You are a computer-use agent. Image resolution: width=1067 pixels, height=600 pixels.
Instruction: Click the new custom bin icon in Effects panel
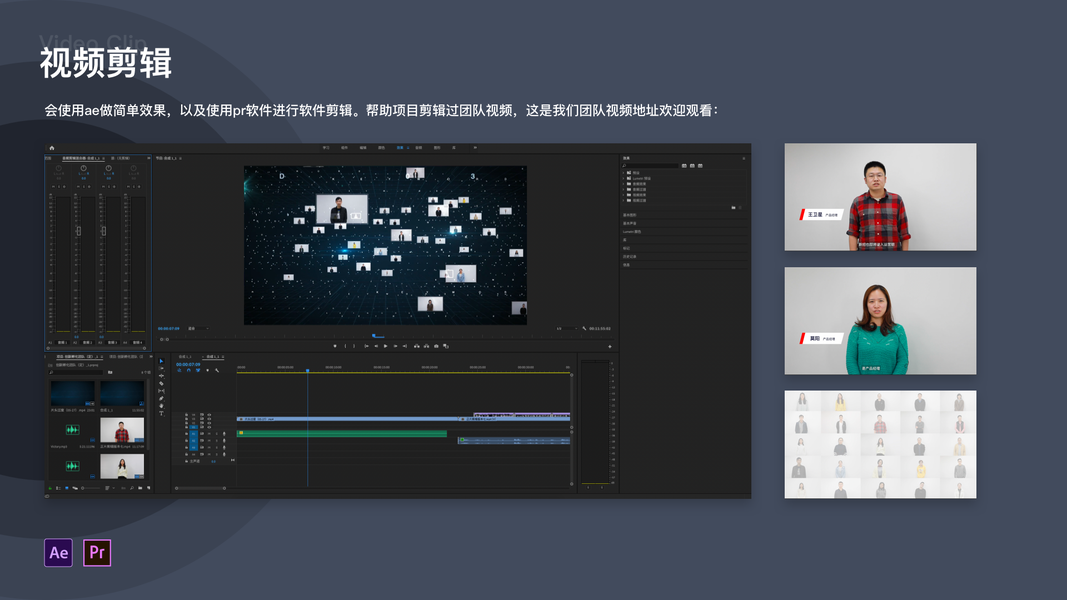734,207
